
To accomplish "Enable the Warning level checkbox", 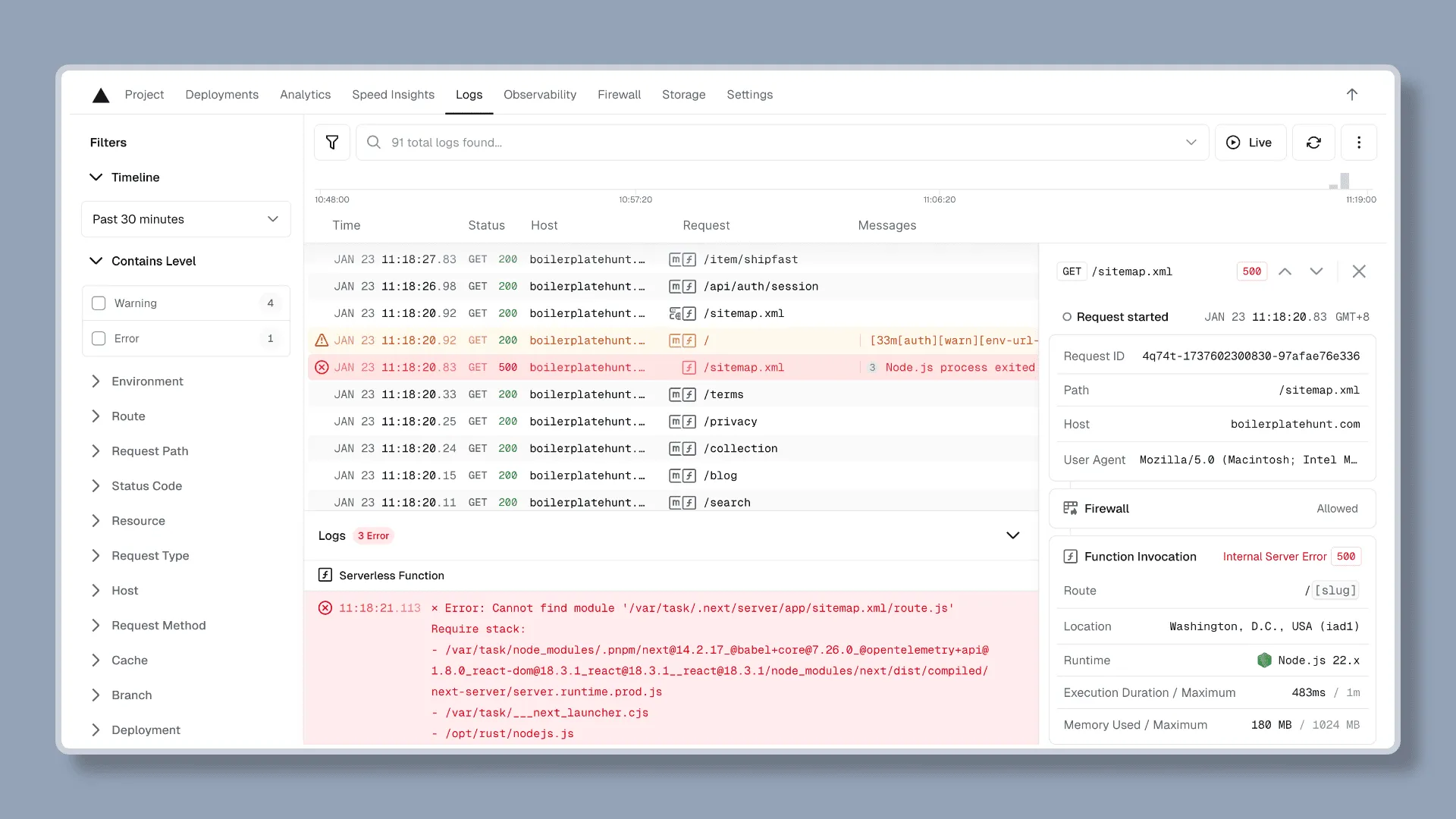I will click(x=99, y=303).
